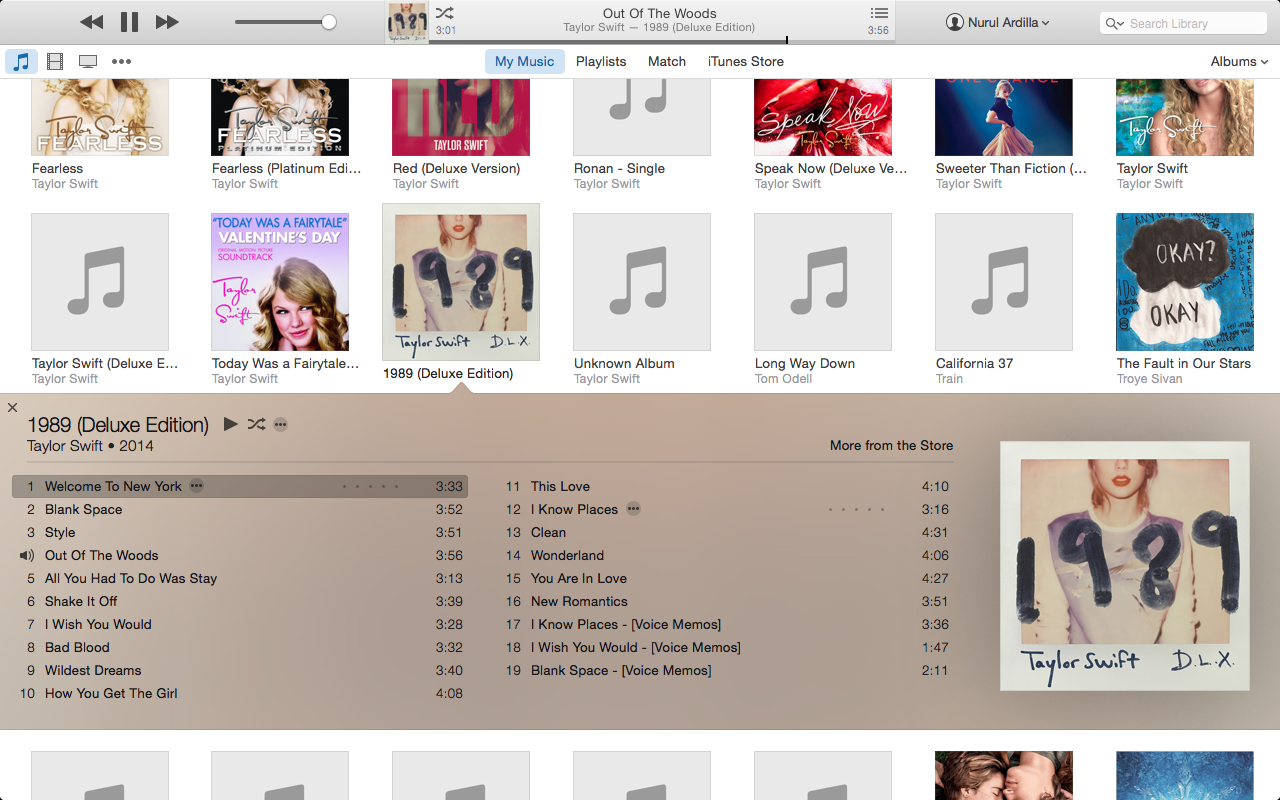
Task: Select the Bad Blood track
Action: click(240, 647)
